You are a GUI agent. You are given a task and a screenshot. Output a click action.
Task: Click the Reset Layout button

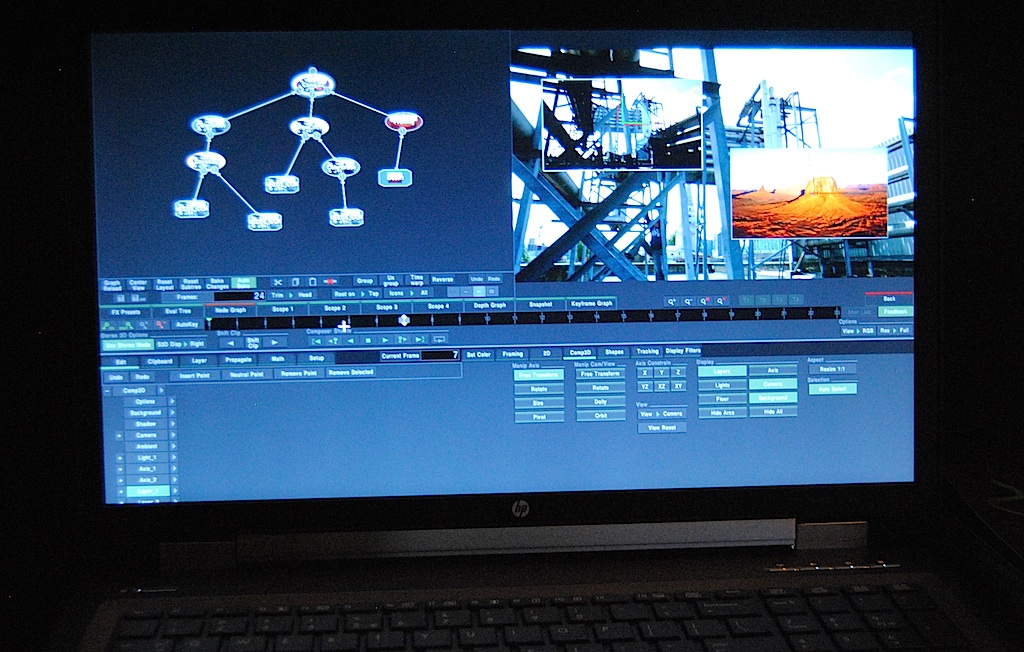coord(165,285)
